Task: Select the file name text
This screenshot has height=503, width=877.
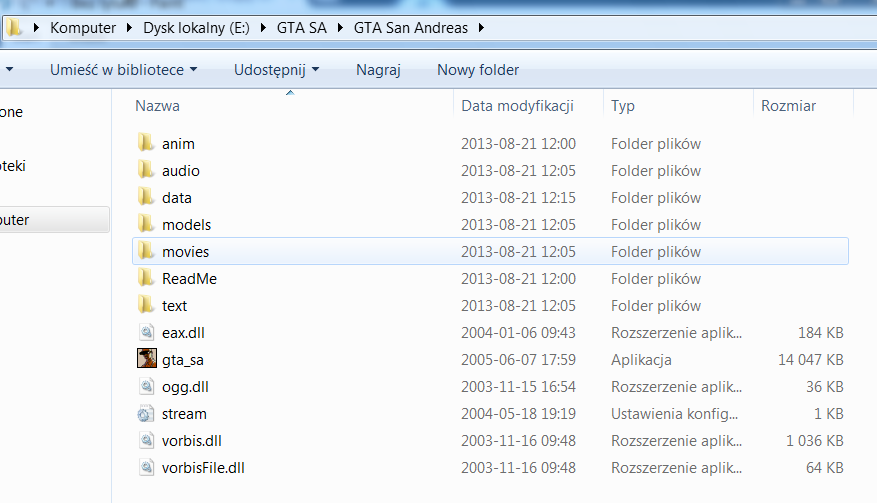Action: (x=175, y=305)
